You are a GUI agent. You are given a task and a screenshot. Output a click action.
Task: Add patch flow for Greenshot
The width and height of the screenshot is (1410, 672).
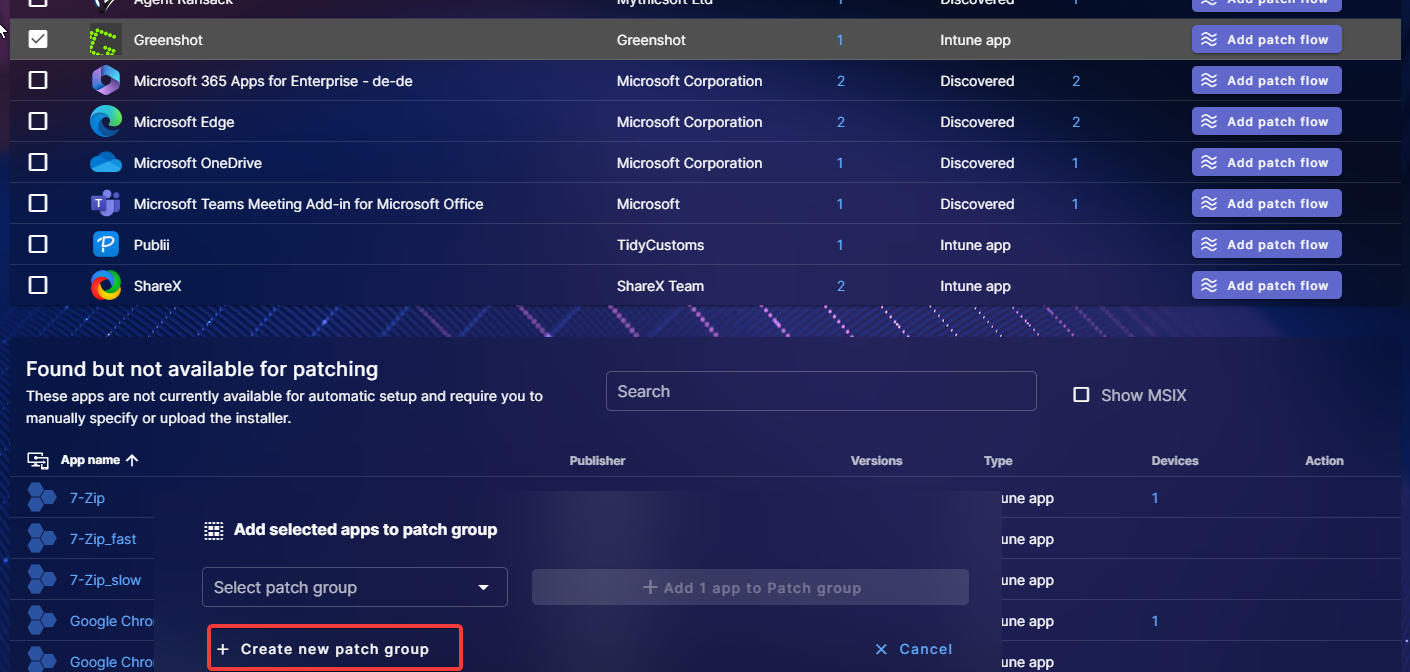click(x=1267, y=40)
